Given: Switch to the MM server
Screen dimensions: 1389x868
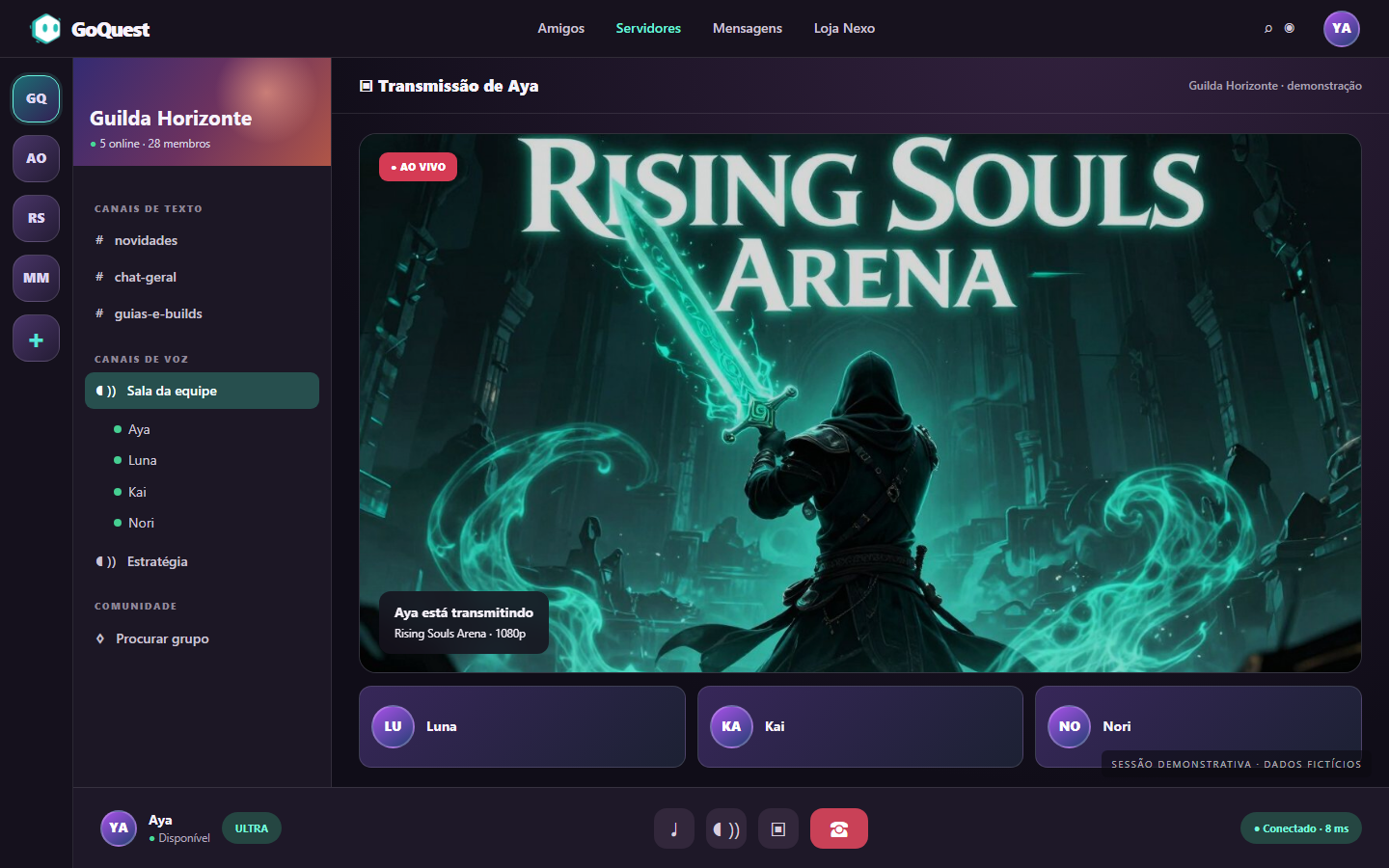Looking at the screenshot, I should [36, 278].
